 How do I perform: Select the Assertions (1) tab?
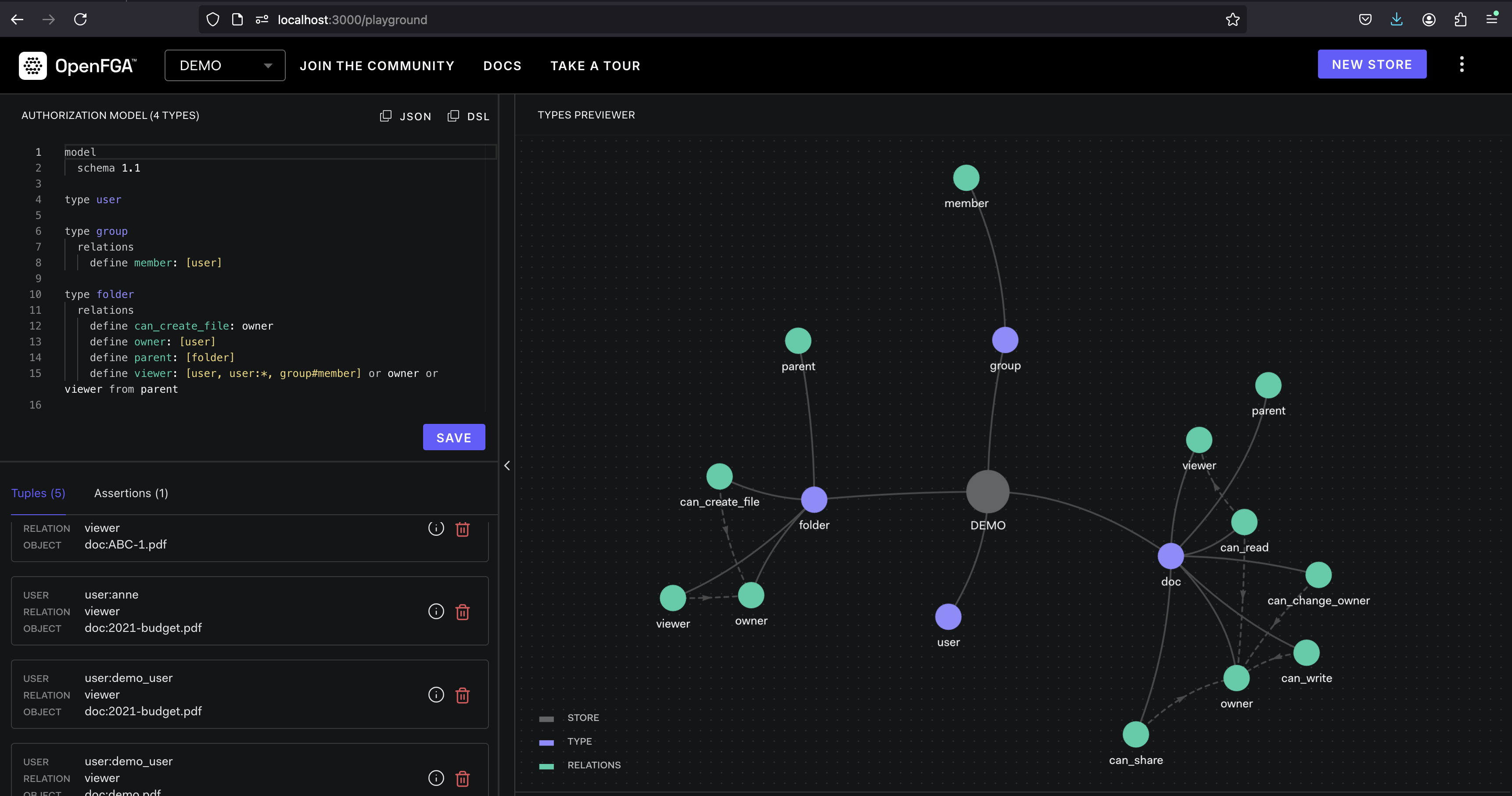coord(131,493)
